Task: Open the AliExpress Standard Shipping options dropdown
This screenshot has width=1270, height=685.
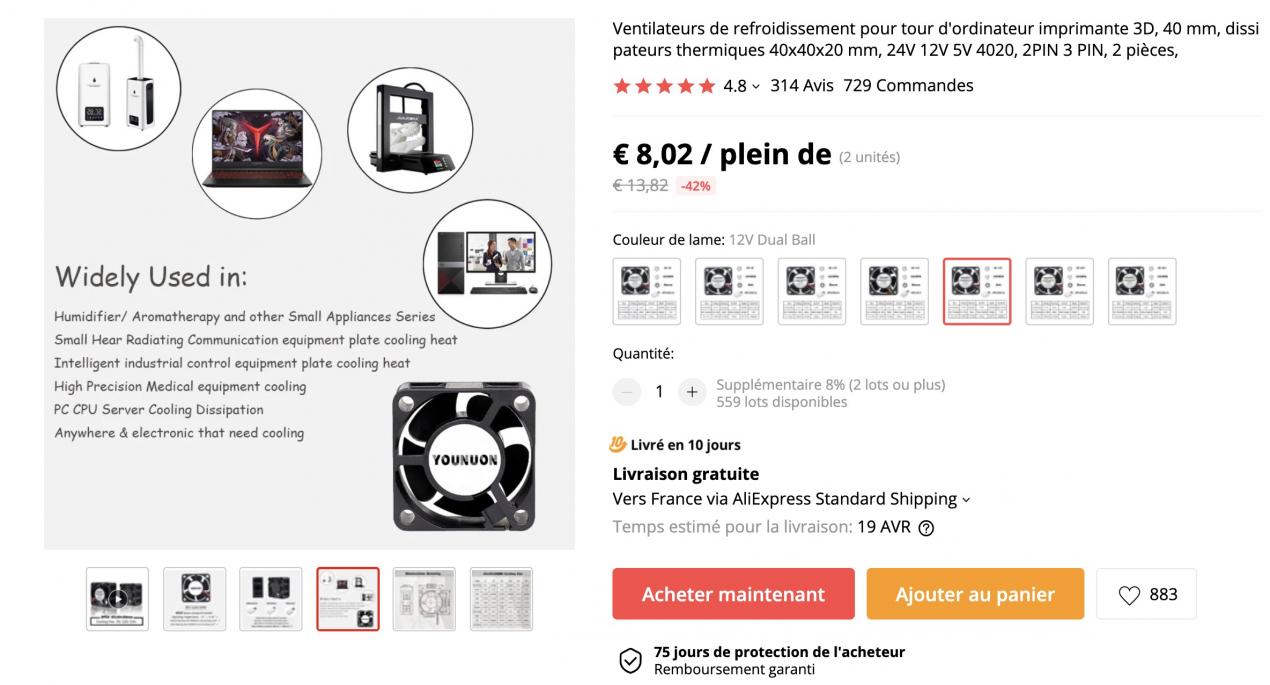Action: (966, 500)
